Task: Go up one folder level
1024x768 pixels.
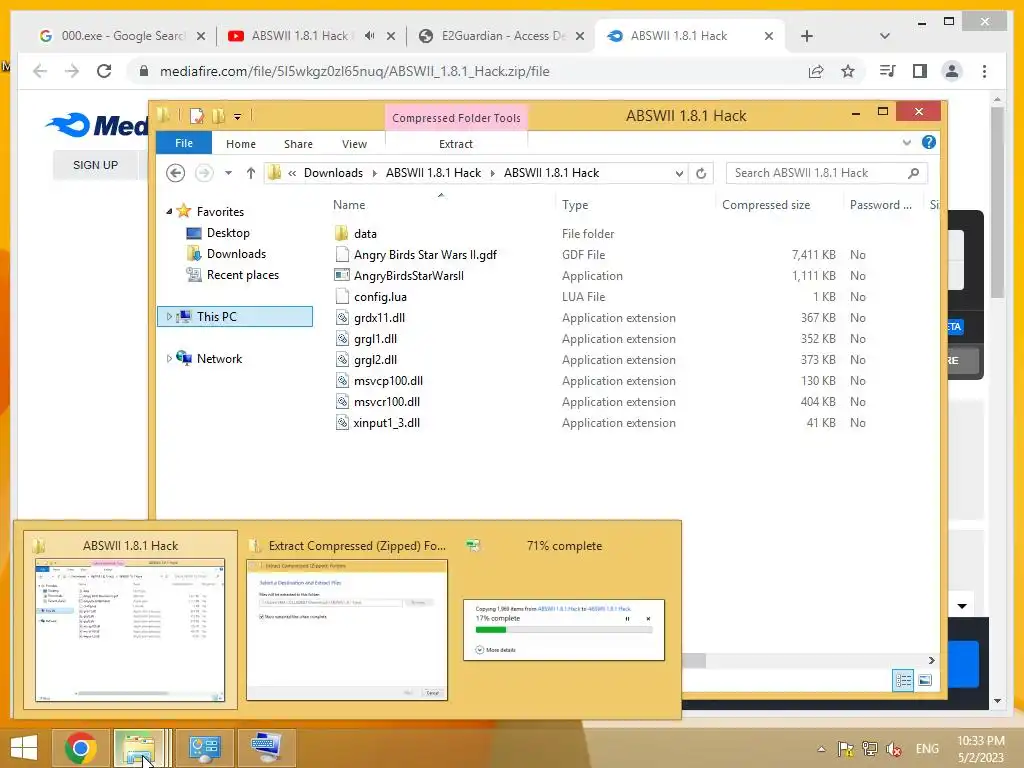Action: click(251, 173)
